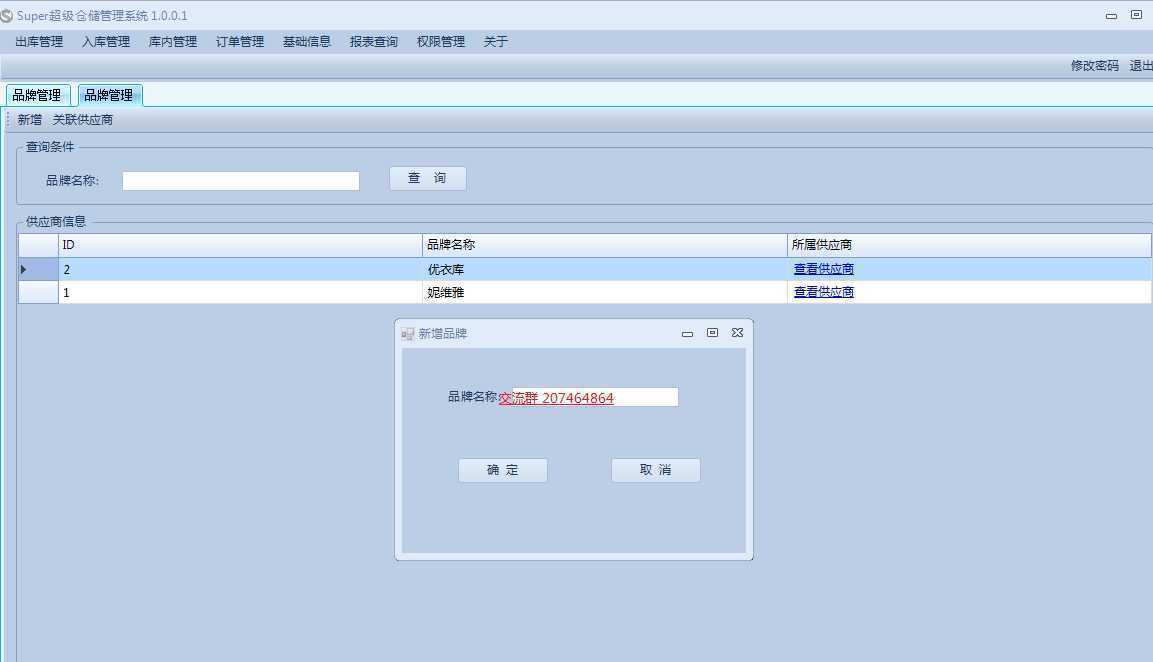Screen dimensions: 1153x662
Task: Select row header of 妮维雅 row
Action: coord(38,292)
